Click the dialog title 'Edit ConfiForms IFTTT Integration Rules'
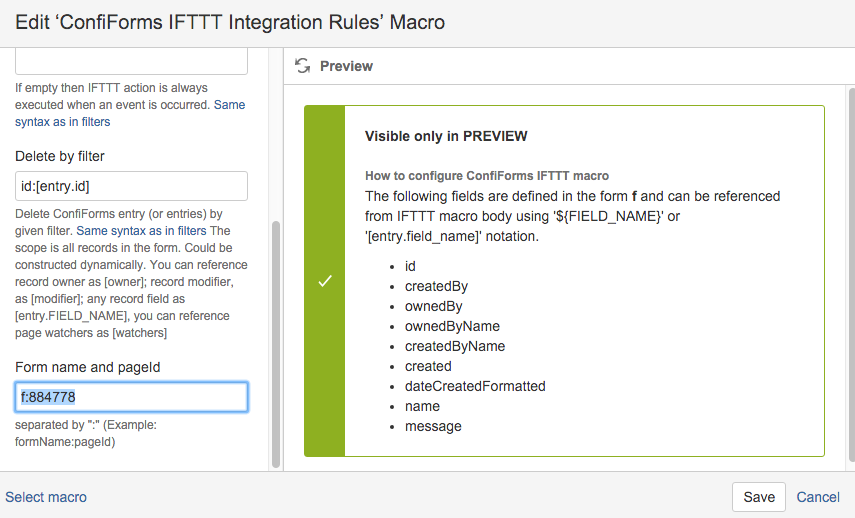The width and height of the screenshot is (855, 518). click(x=230, y=22)
